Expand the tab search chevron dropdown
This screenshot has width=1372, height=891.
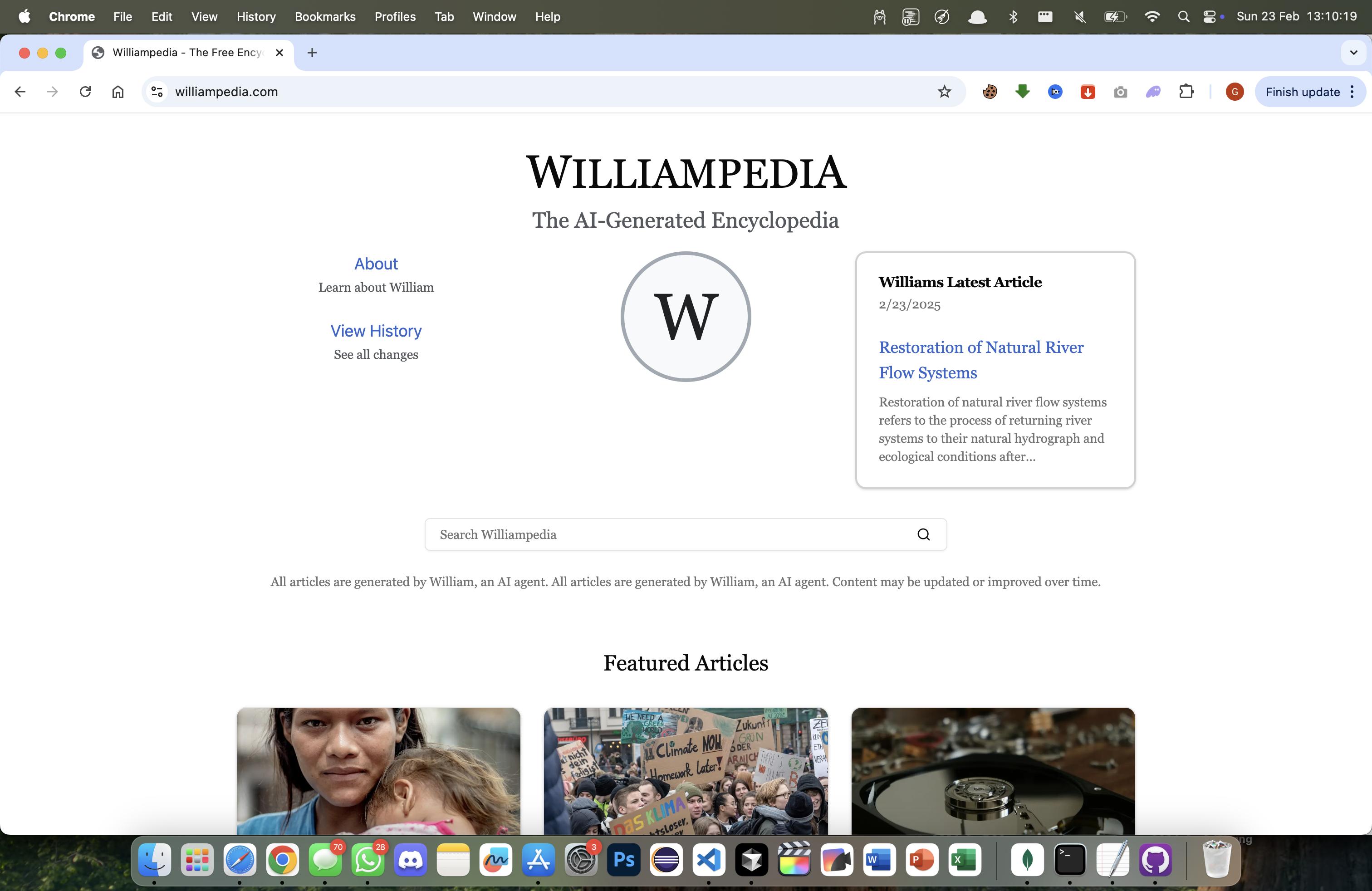(x=1353, y=53)
